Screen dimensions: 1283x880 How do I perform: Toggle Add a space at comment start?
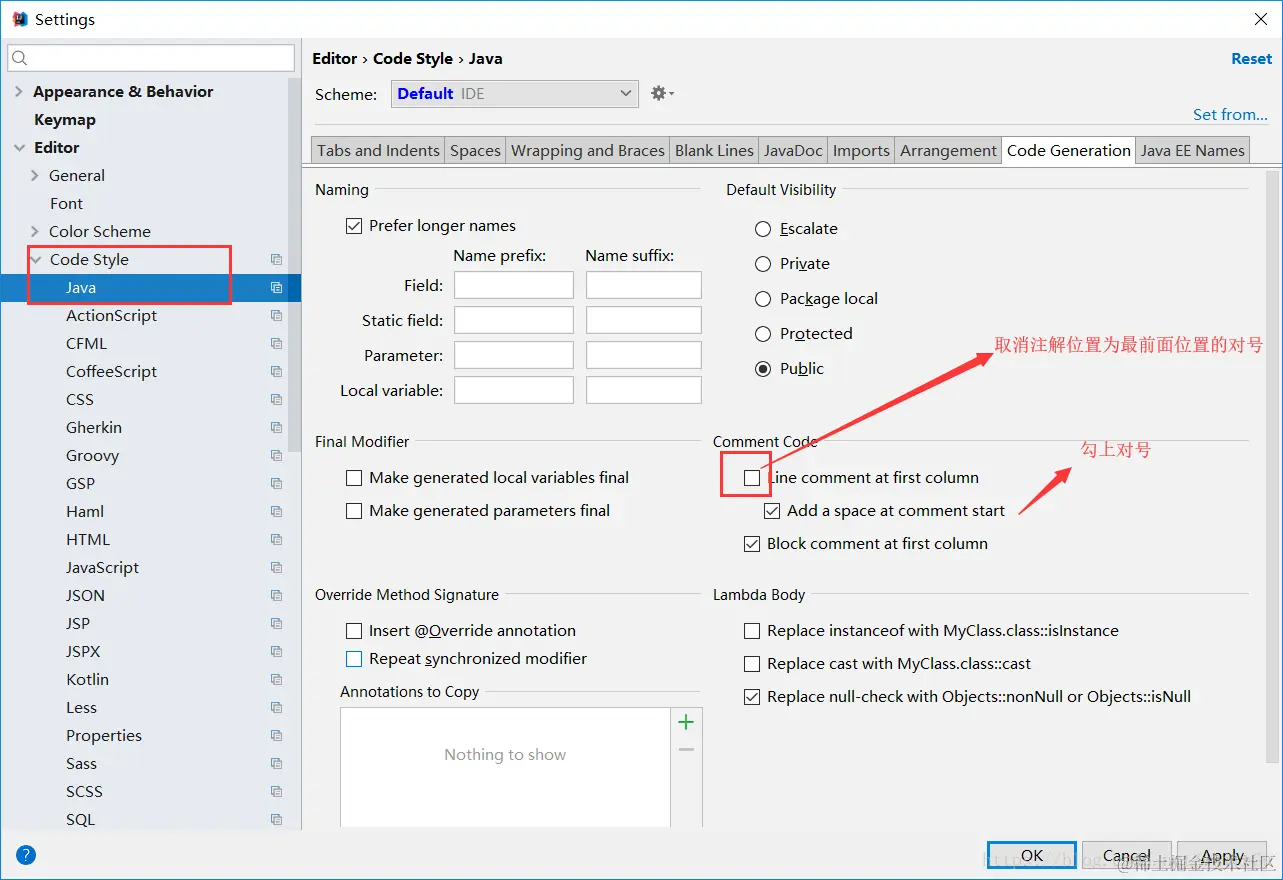point(772,511)
